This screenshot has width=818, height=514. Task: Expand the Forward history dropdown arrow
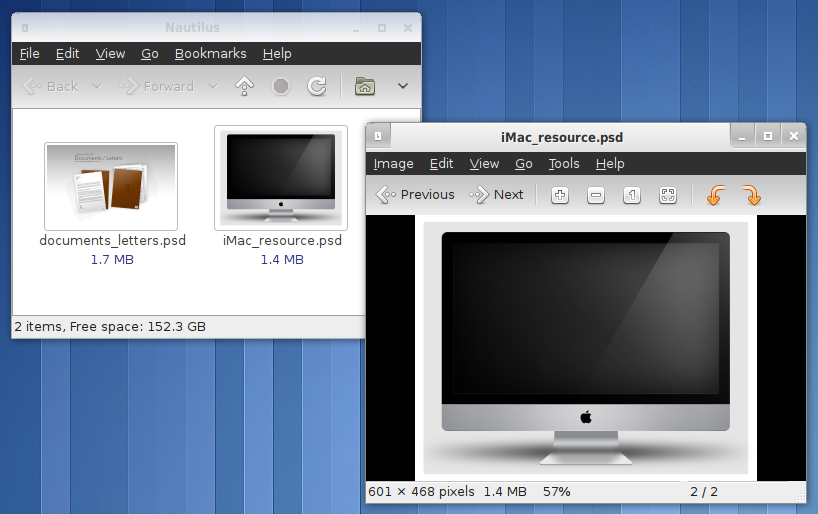212,86
